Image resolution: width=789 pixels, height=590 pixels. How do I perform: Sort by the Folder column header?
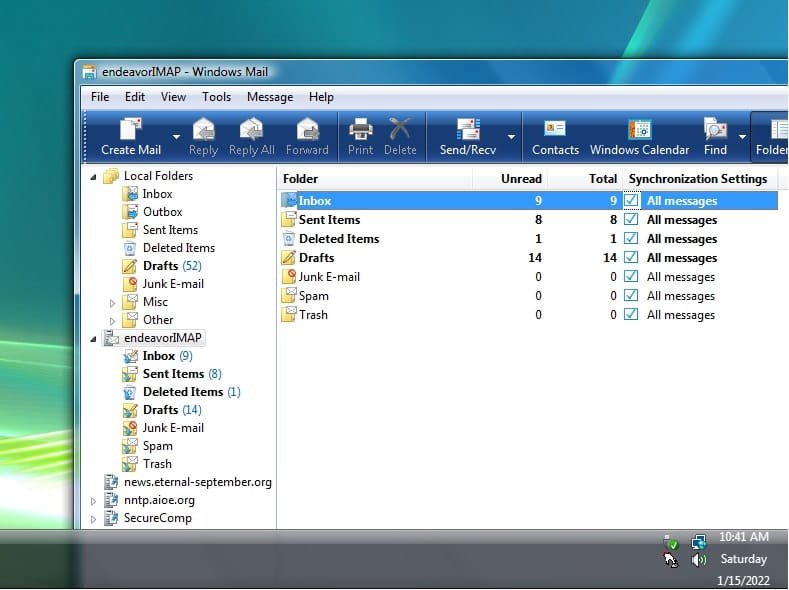(375, 179)
